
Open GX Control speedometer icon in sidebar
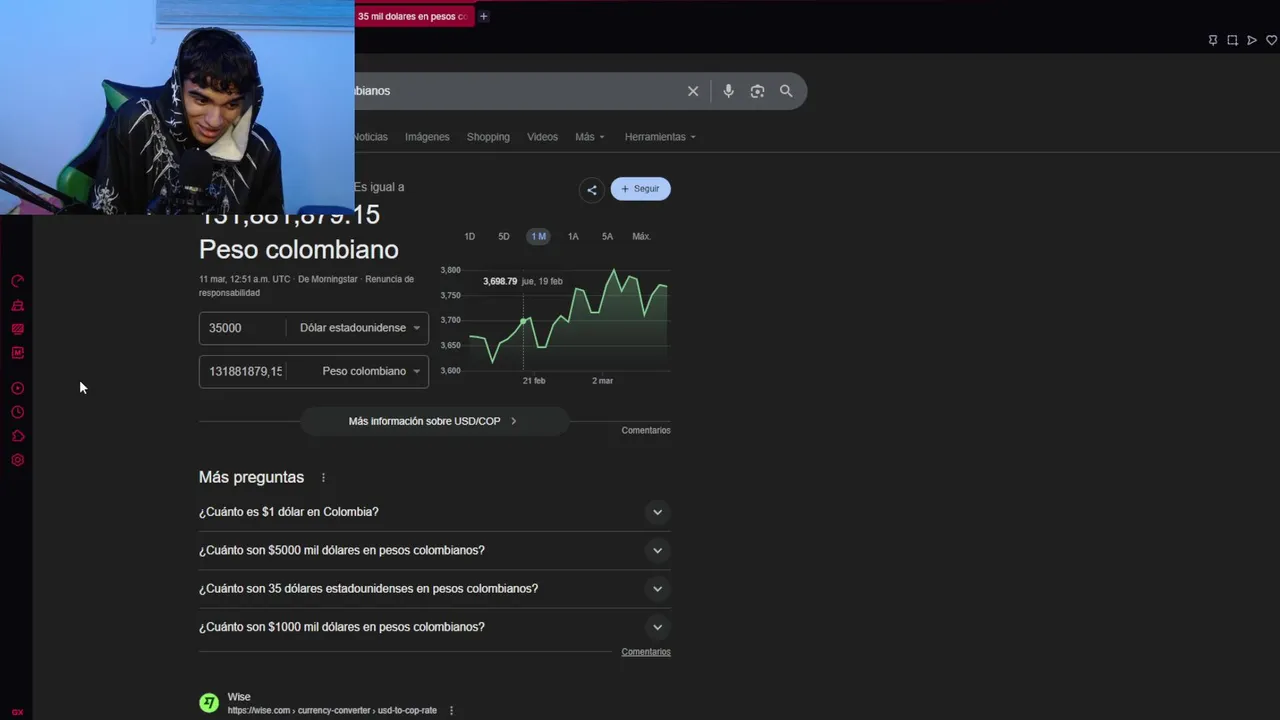[17, 281]
